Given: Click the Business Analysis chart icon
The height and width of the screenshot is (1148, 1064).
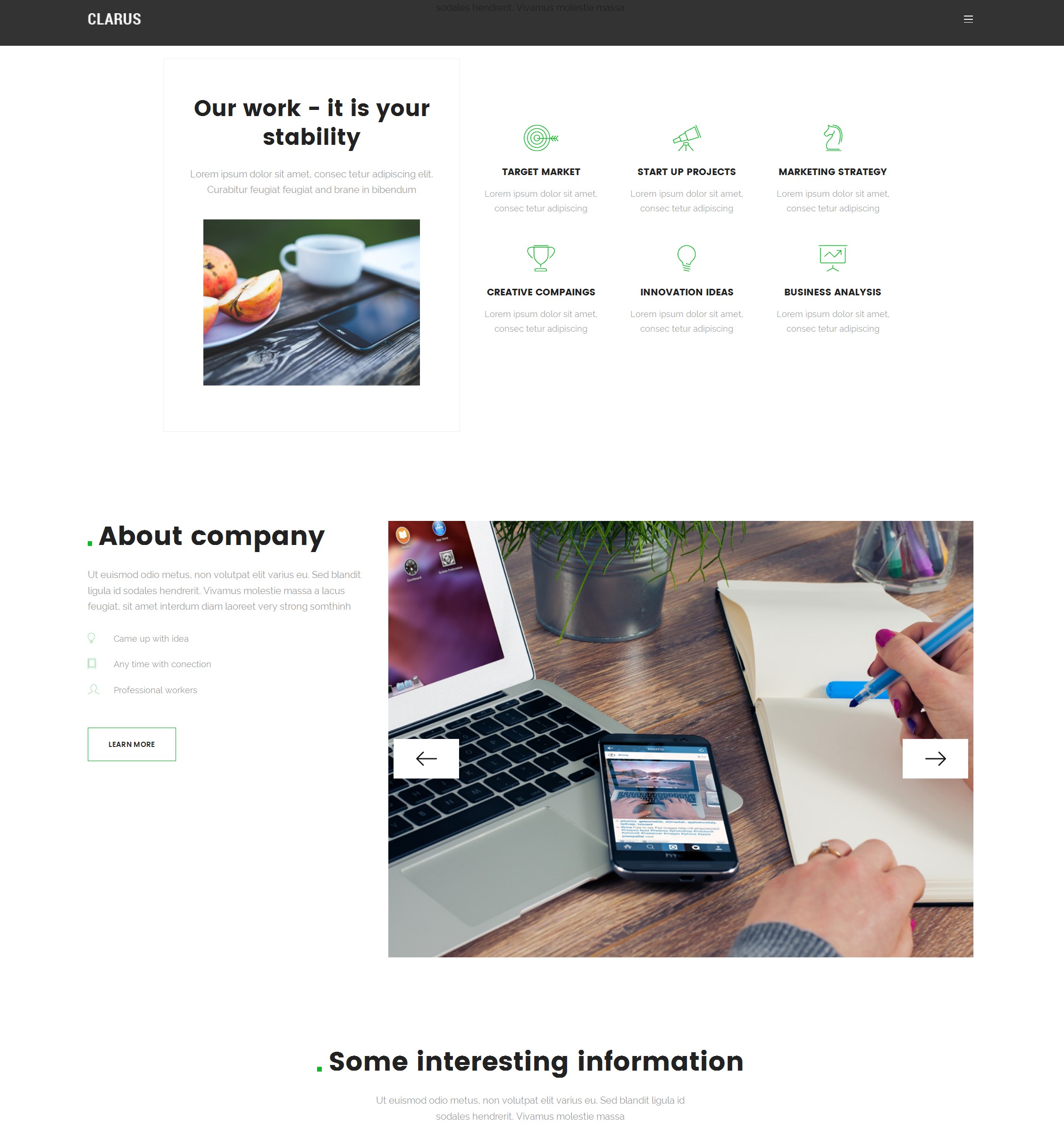Looking at the screenshot, I should coord(833,257).
